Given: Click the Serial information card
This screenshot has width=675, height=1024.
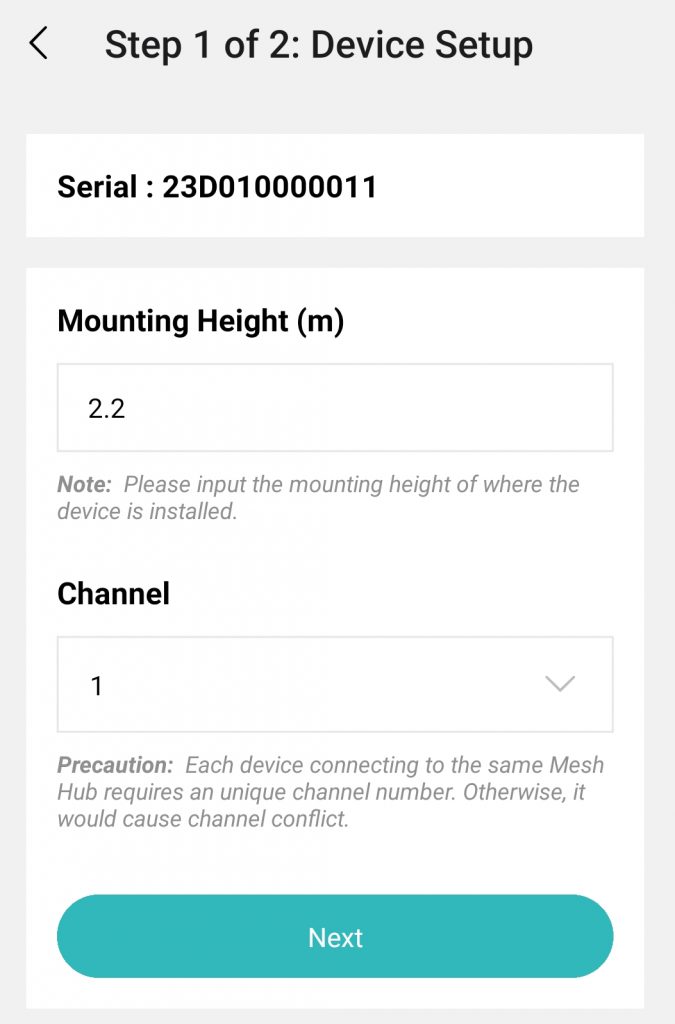Looking at the screenshot, I should click(335, 187).
